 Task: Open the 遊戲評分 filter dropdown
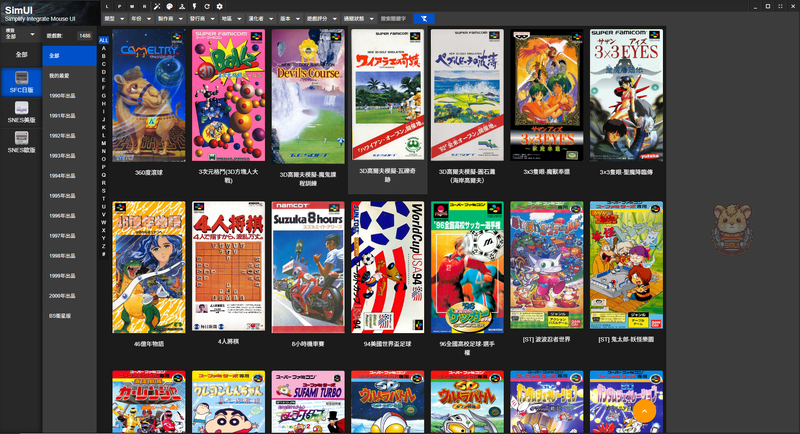[x=321, y=18]
